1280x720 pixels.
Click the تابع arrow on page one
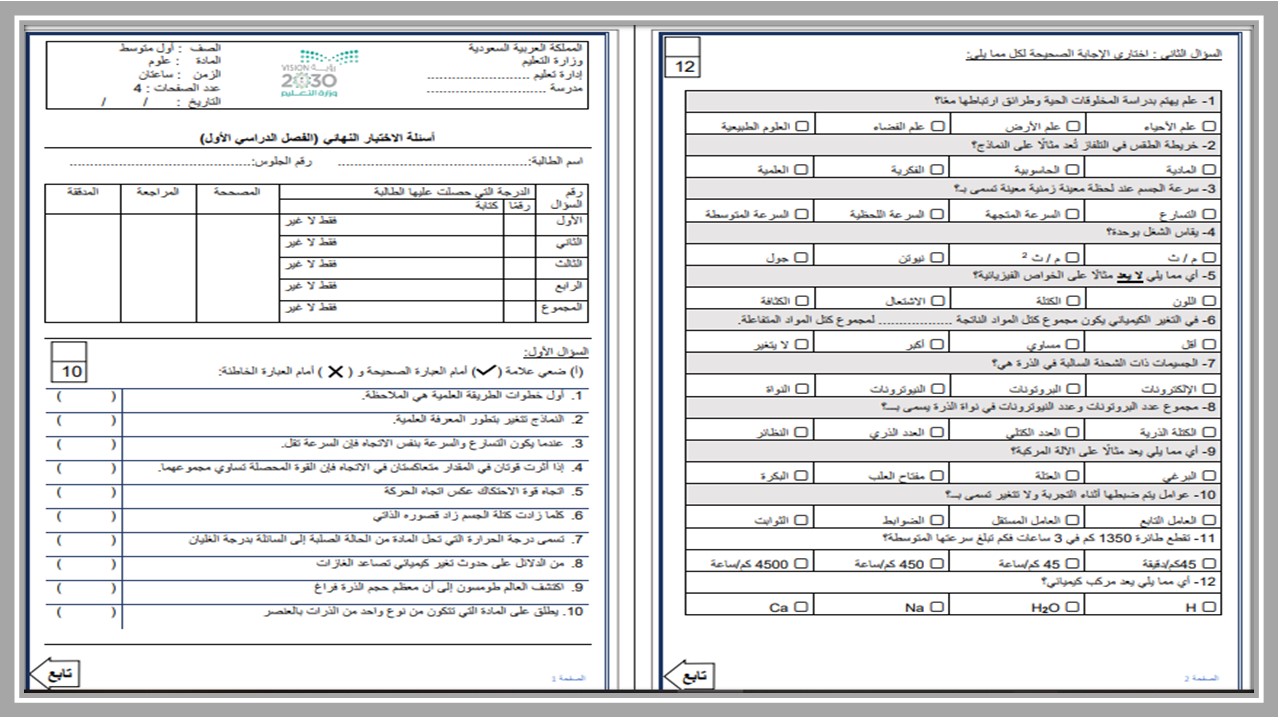pos(56,675)
